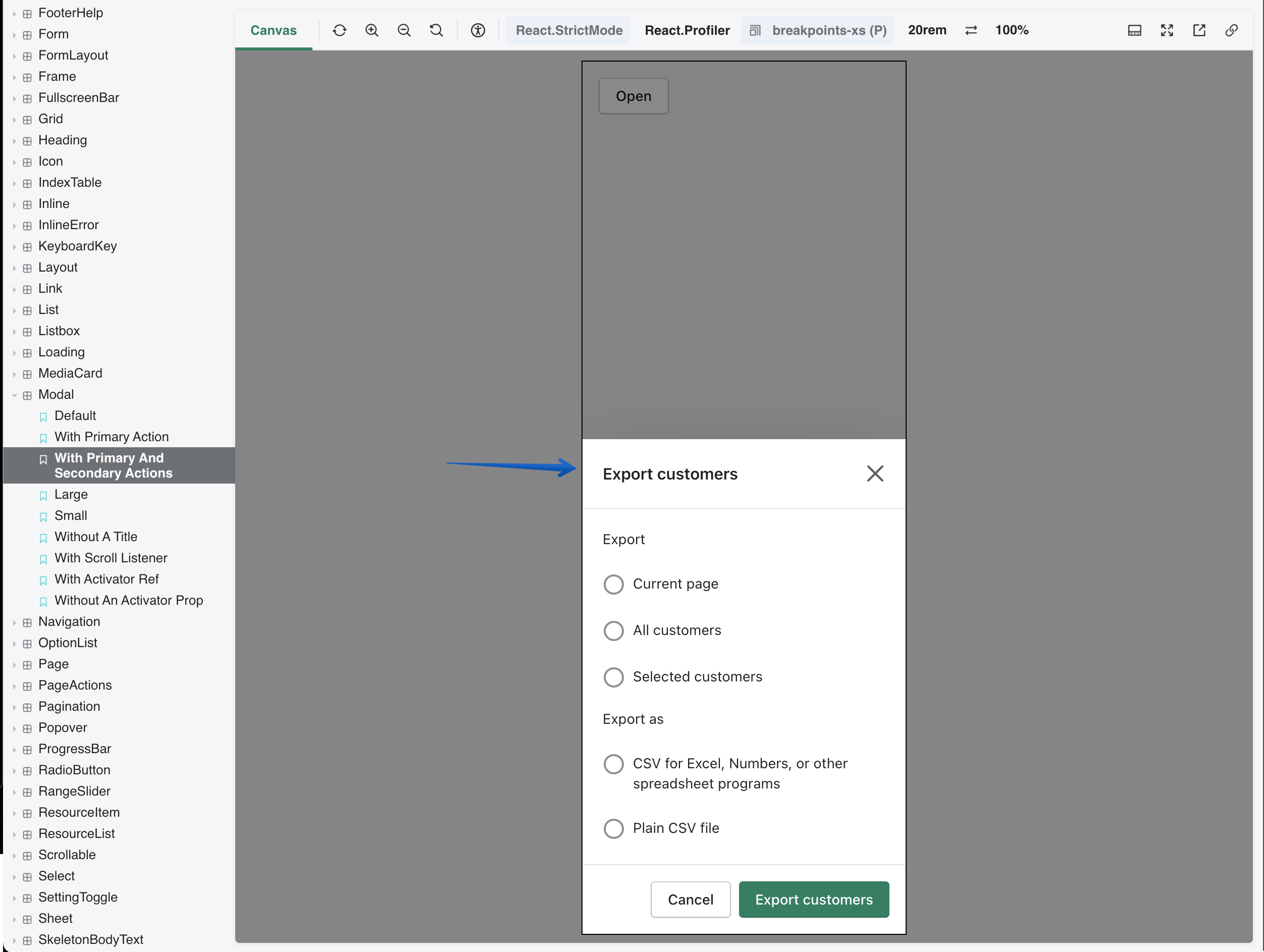The image size is (1264, 952).
Task: Open the breakpoints-xs viewport dropdown
Action: (x=818, y=30)
